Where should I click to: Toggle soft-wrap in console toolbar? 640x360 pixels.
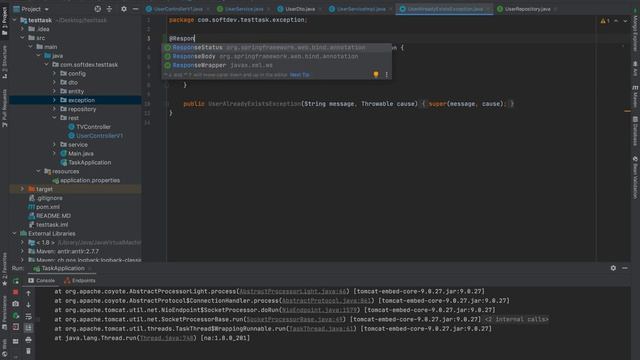(29, 316)
